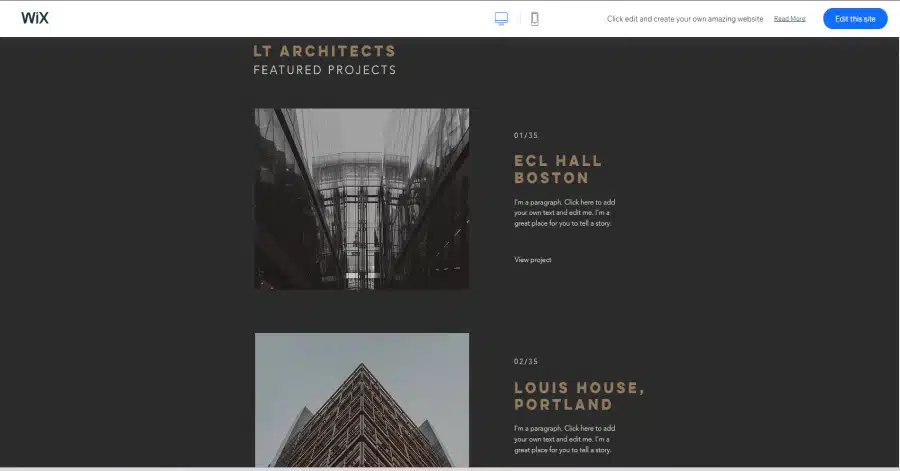This screenshot has width=900, height=471.
Task: Click the Wix logo
Action: (x=35, y=18)
